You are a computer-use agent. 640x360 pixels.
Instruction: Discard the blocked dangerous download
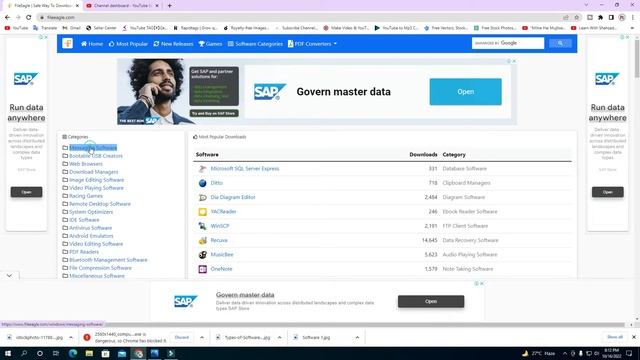(x=182, y=338)
